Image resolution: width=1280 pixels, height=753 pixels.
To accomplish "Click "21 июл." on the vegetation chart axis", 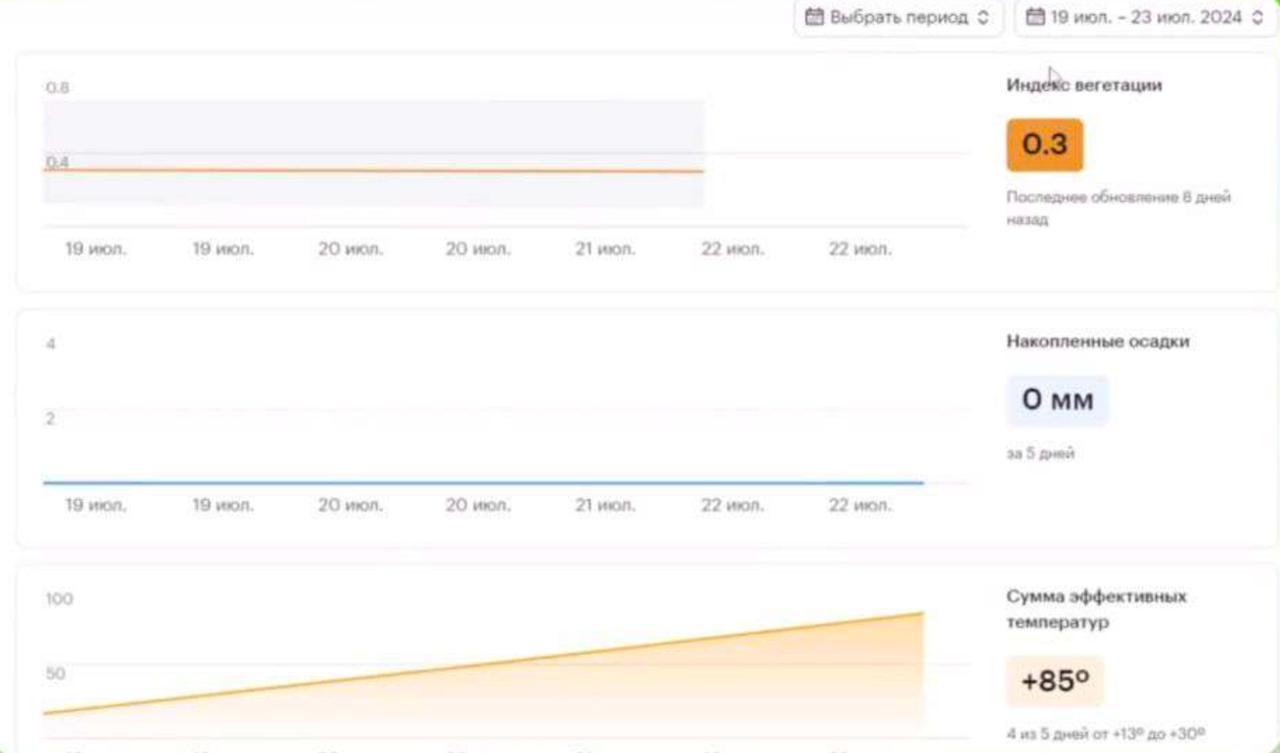I will click(604, 249).
